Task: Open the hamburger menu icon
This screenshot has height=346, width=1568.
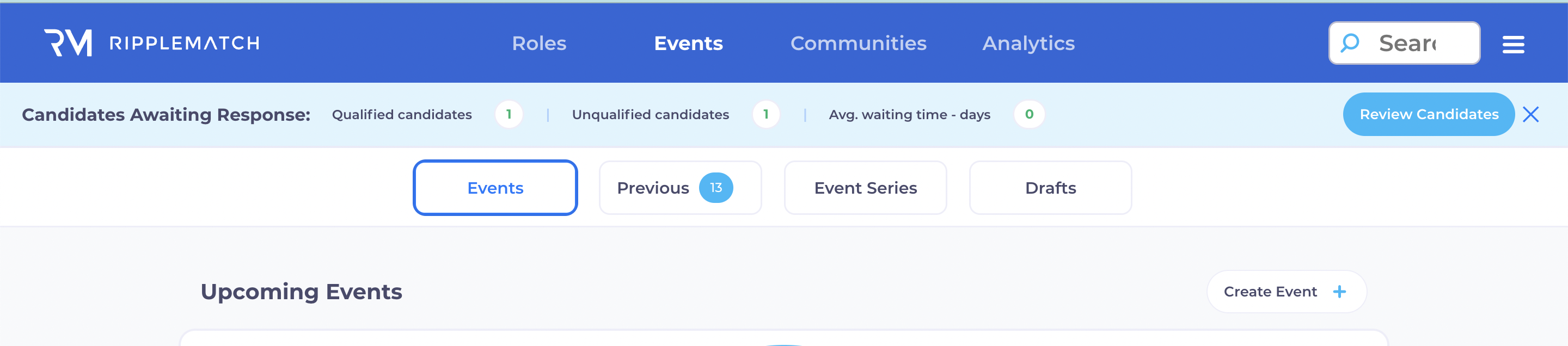Action: tap(1512, 44)
